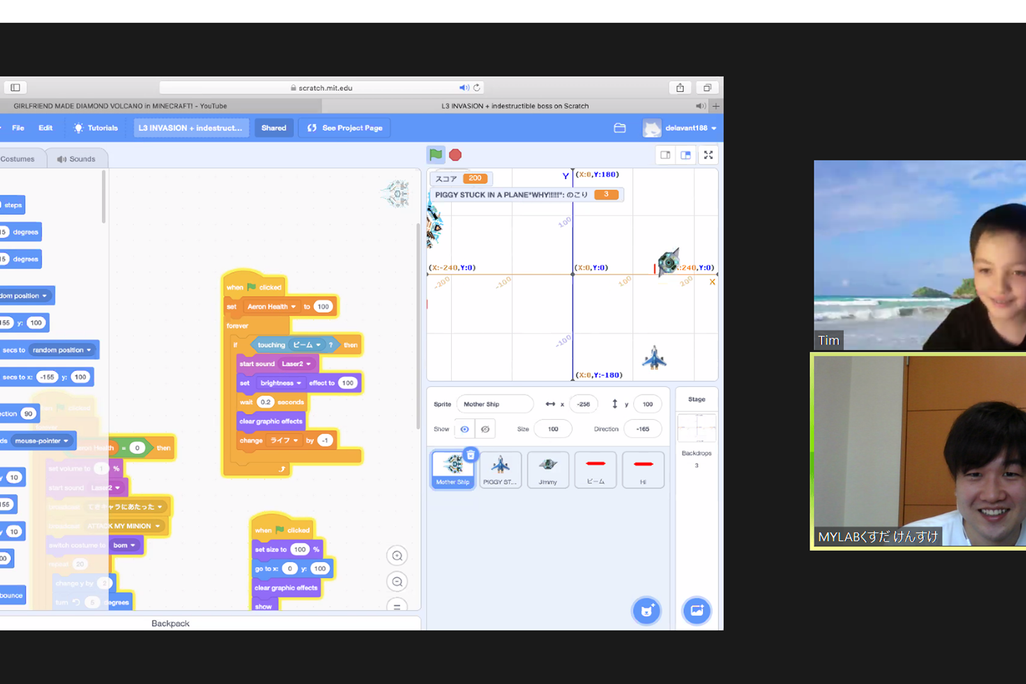Select the Stage backdrop thumbnail
Screen dimensions: 1026x684
click(x=697, y=428)
